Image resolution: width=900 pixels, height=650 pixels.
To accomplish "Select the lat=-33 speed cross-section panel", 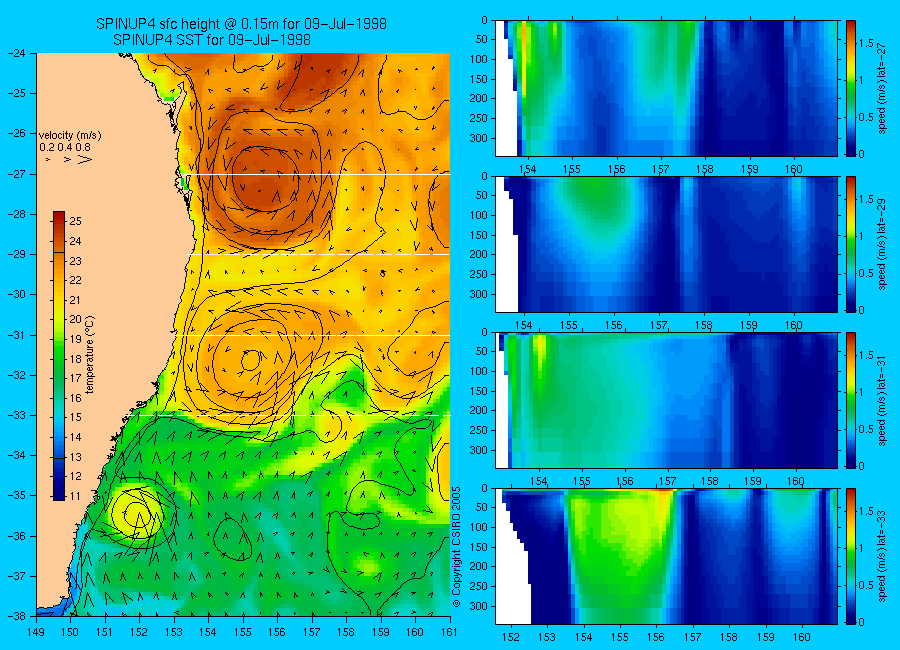I will [x=666, y=556].
